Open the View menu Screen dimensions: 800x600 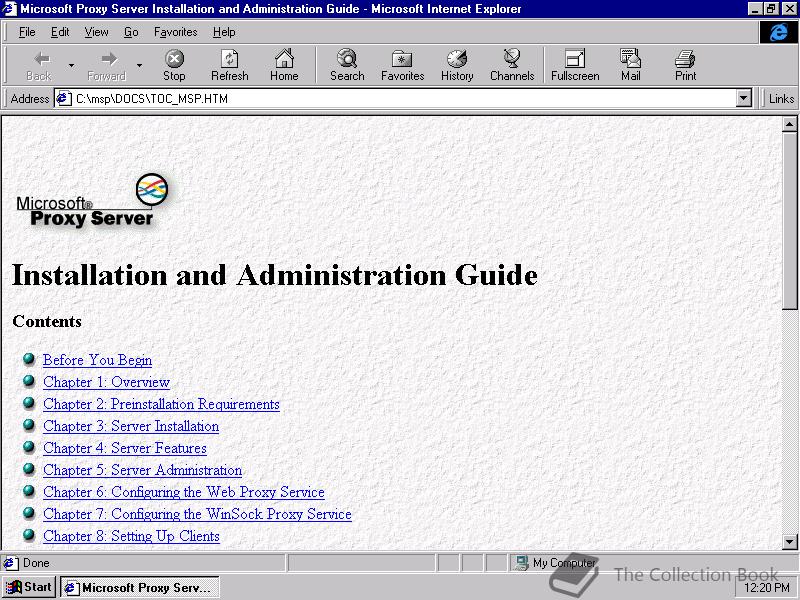[96, 32]
